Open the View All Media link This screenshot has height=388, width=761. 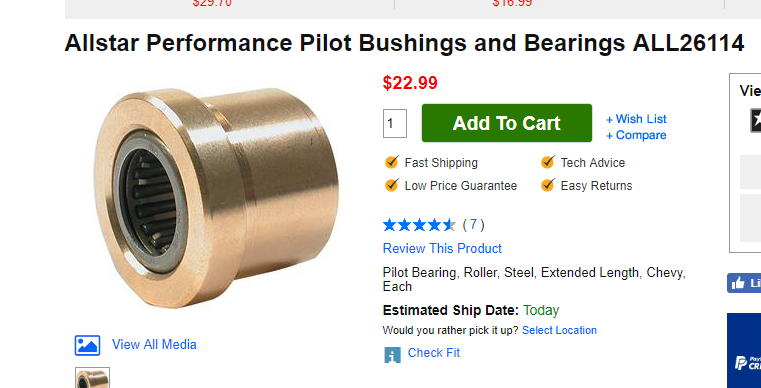(154, 345)
